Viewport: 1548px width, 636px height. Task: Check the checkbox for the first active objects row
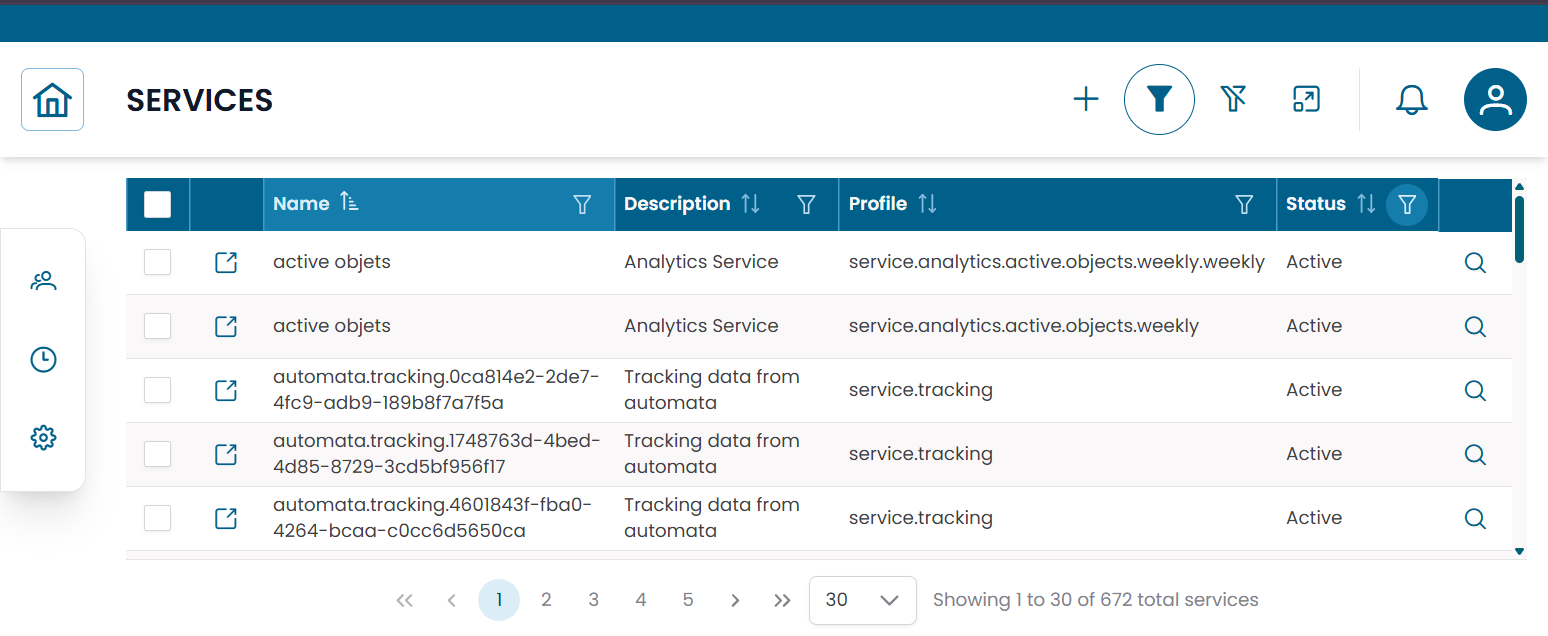click(x=157, y=262)
